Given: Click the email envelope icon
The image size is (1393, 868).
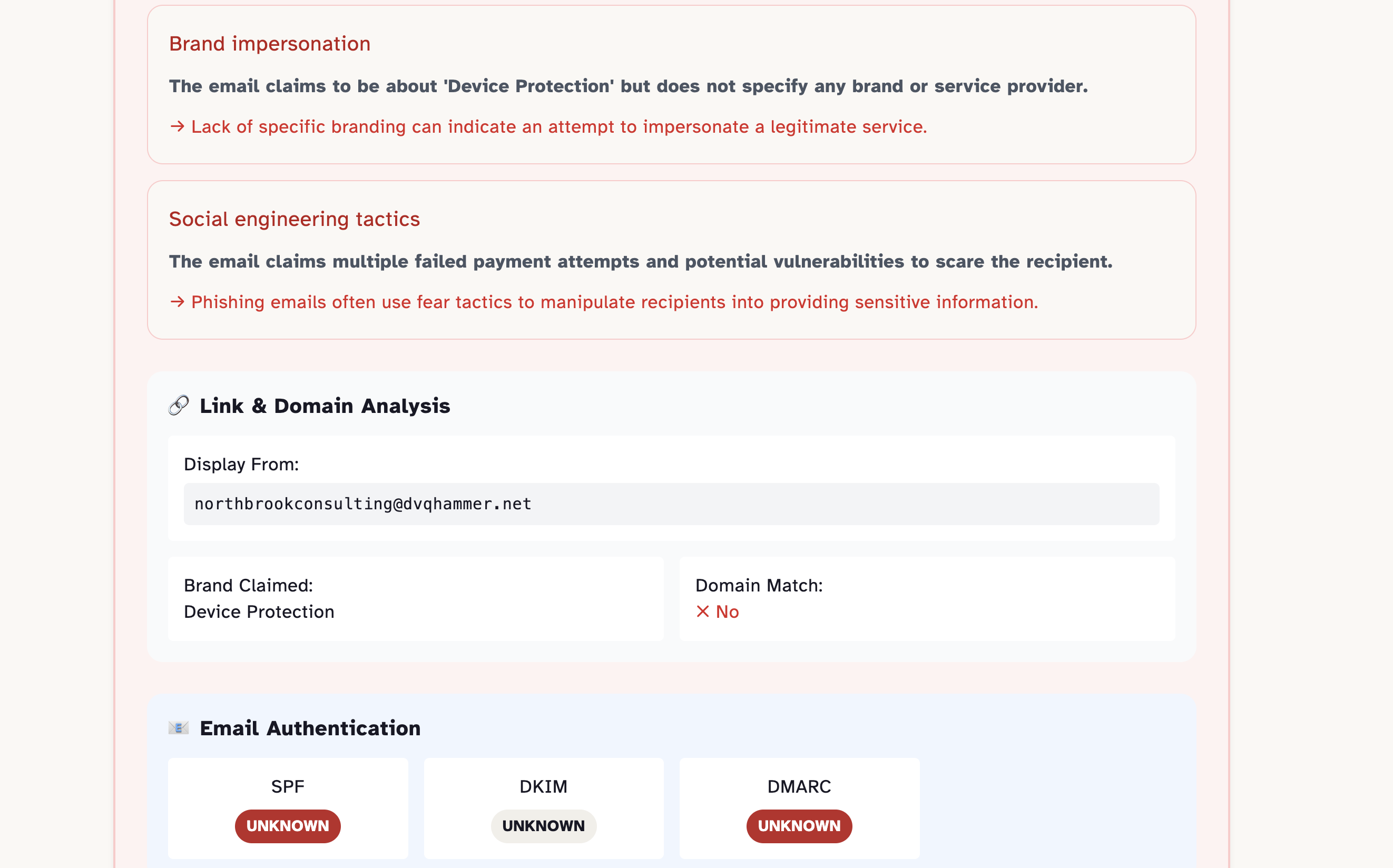Looking at the screenshot, I should click(179, 728).
